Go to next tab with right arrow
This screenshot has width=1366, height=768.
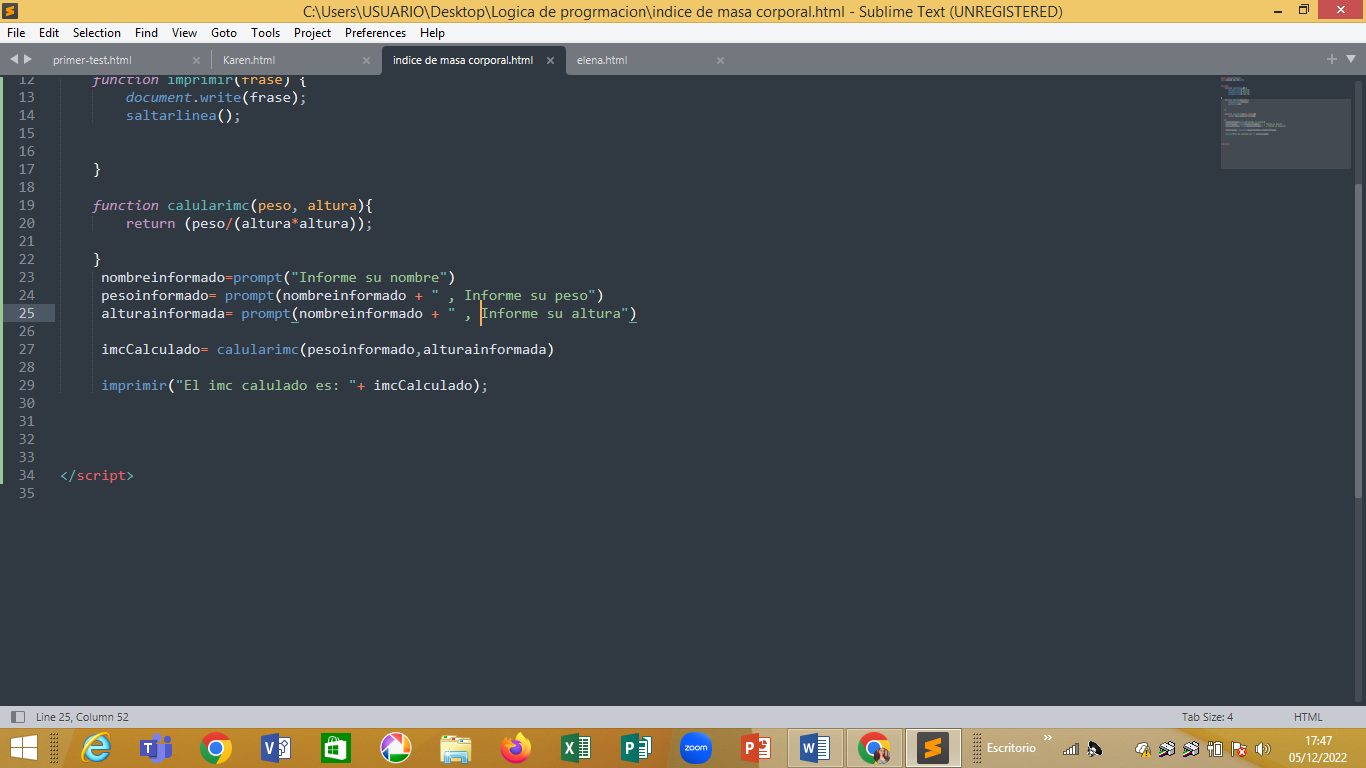click(x=28, y=59)
